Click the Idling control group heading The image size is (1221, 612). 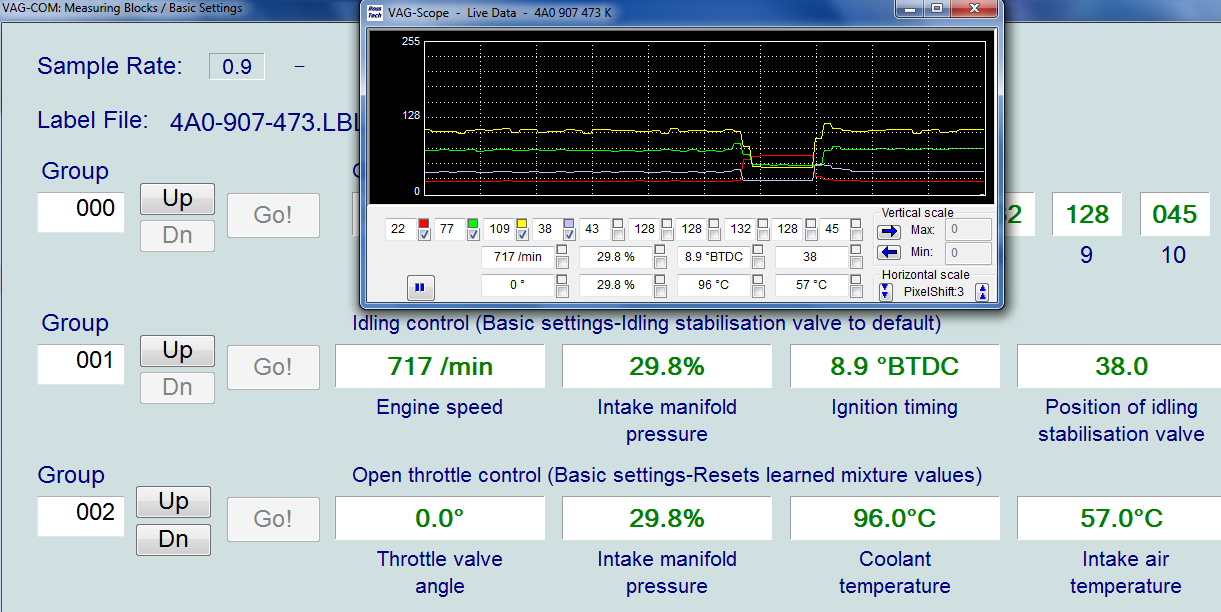646,323
